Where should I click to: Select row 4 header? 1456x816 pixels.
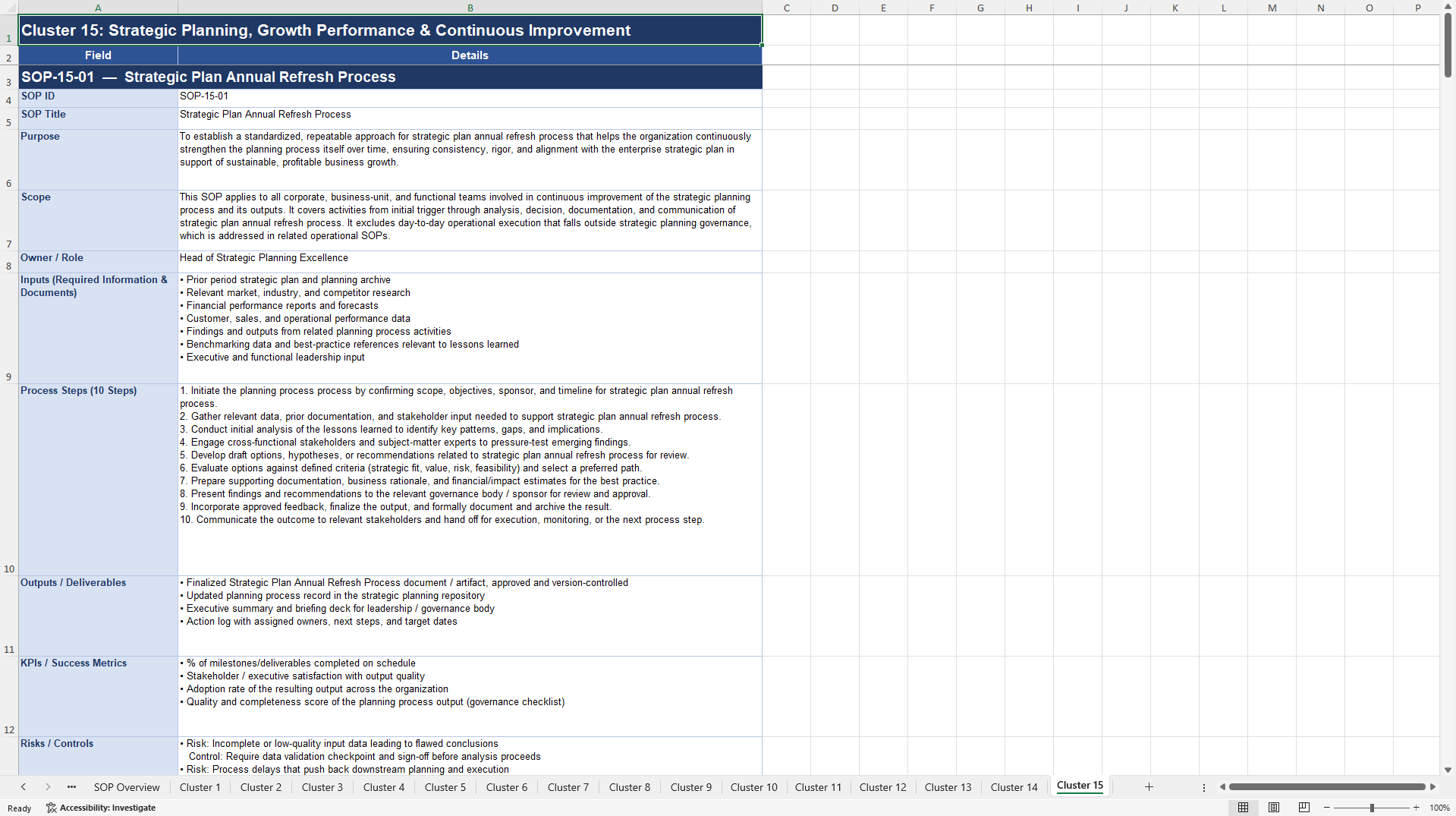coord(9,98)
